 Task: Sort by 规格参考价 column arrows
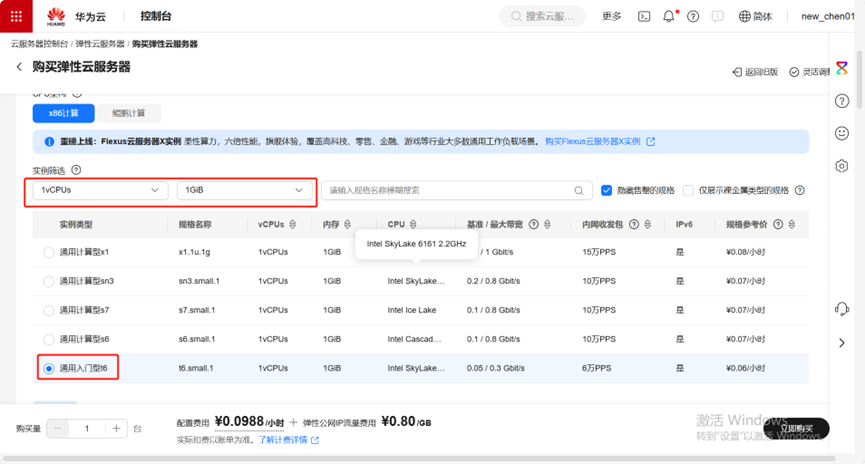[791, 225]
